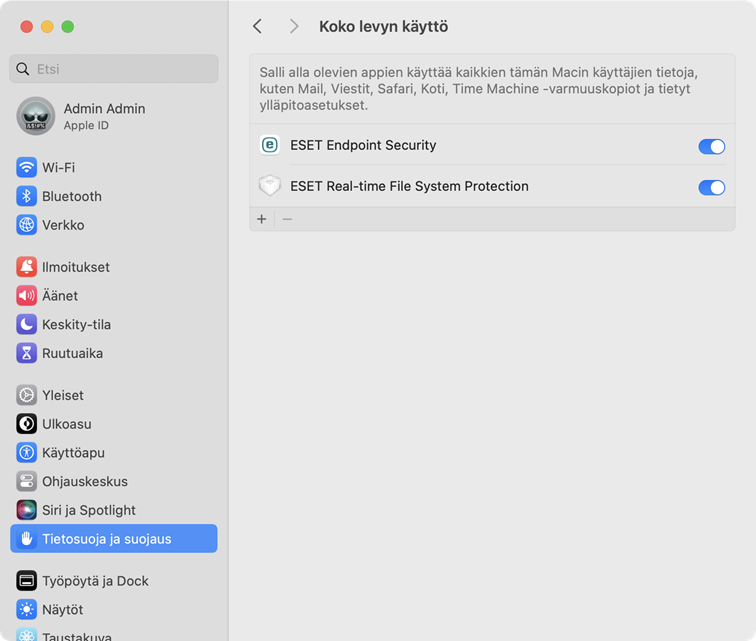756x641 pixels.
Task: Click the Koko levyn käyttö title
Action: (x=383, y=27)
